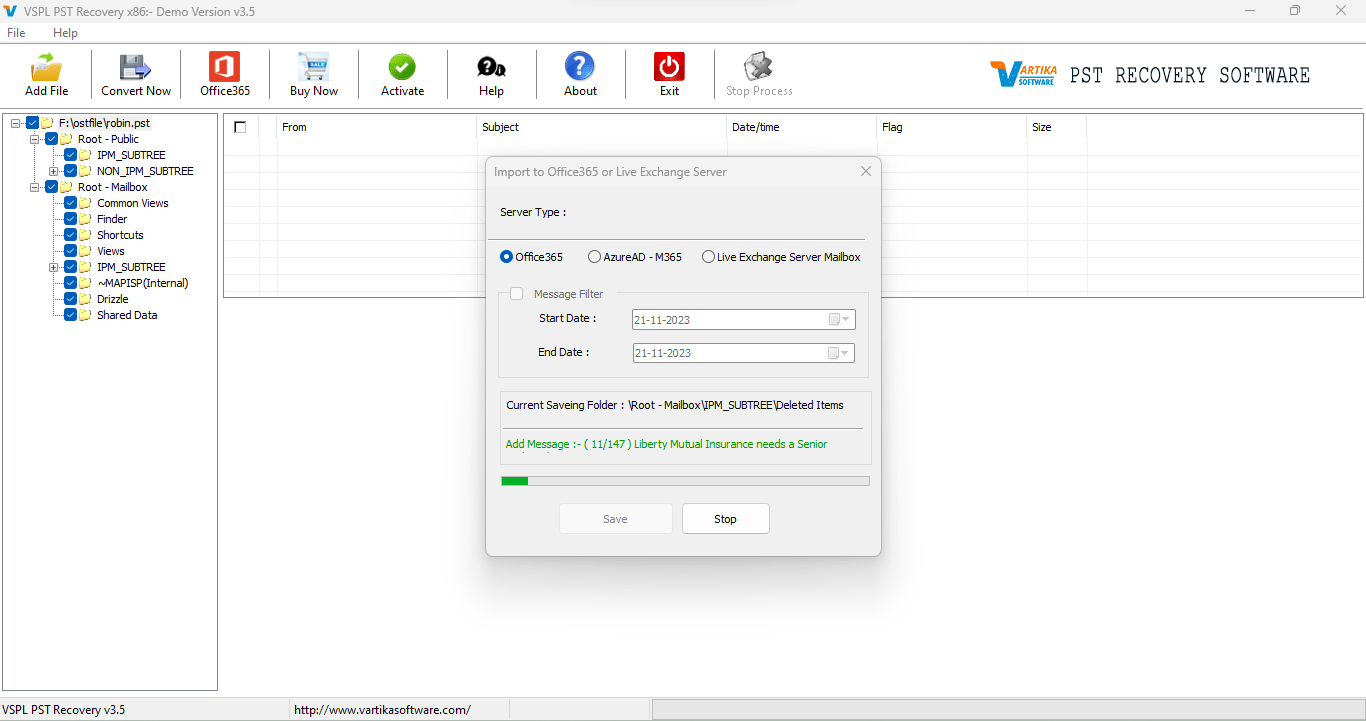Toggle the ~MAPISP(Internal) checkbox
Screen dimensions: 1366x721
click(70, 283)
